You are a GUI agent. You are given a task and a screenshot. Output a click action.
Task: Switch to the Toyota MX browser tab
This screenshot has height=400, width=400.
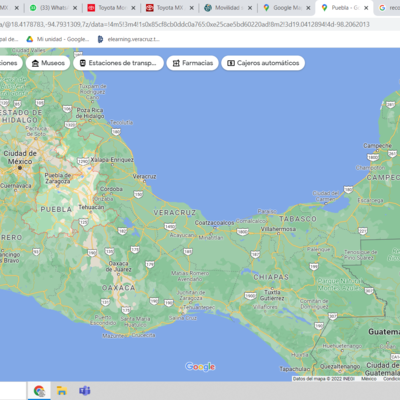coord(170,8)
